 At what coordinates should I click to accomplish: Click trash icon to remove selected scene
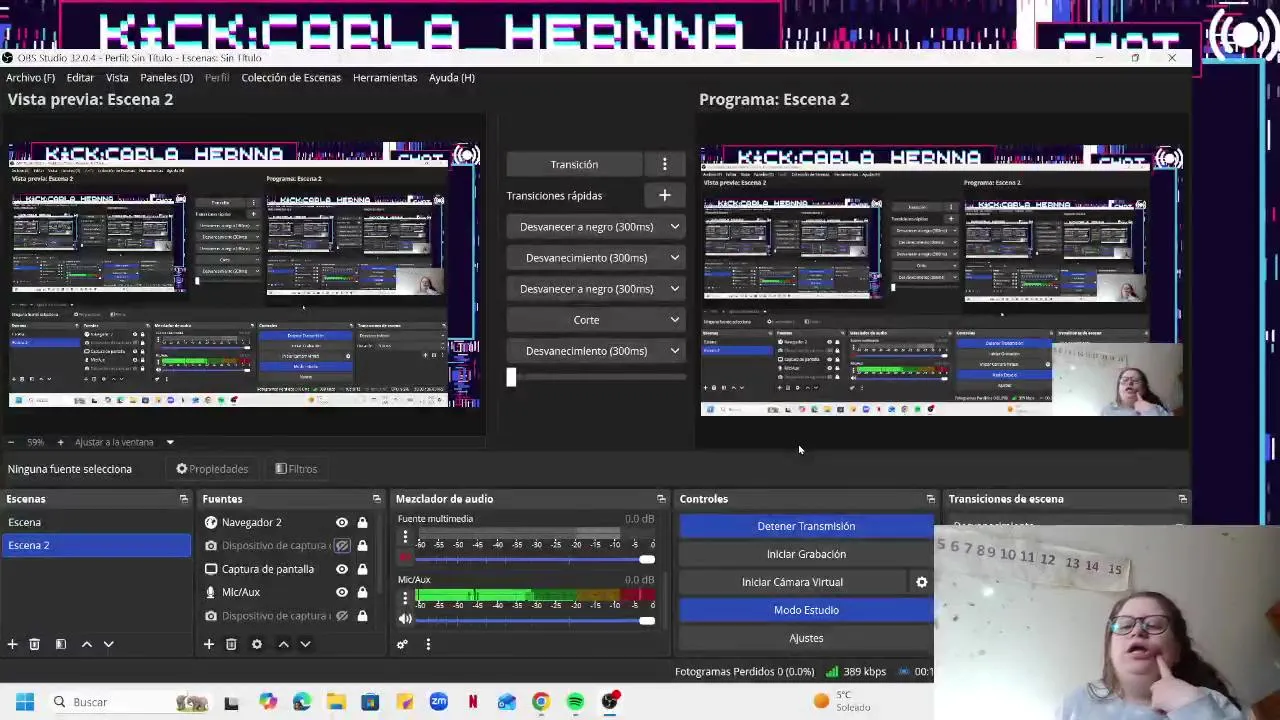click(x=34, y=644)
